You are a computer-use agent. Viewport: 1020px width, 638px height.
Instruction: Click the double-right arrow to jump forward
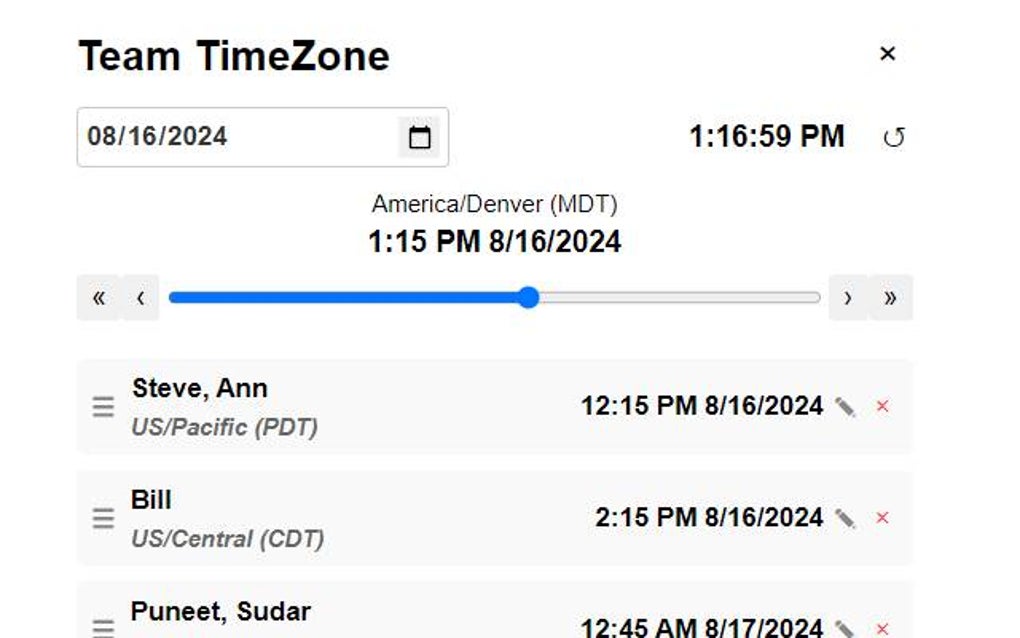click(891, 297)
